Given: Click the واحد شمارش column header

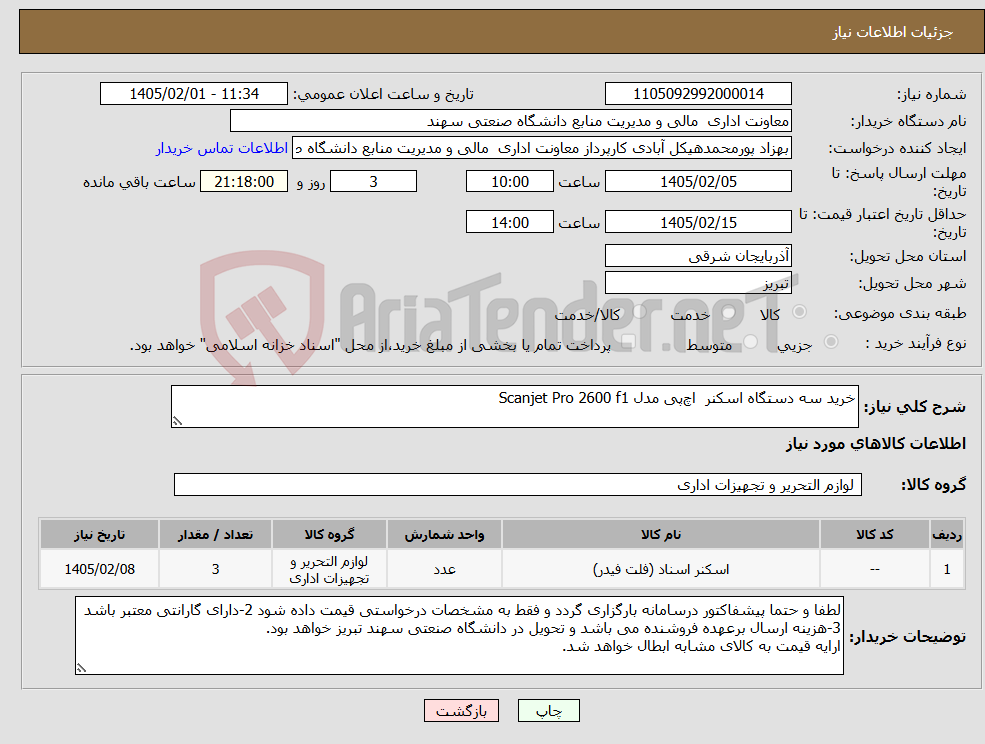Looking at the screenshot, I should [x=444, y=535].
